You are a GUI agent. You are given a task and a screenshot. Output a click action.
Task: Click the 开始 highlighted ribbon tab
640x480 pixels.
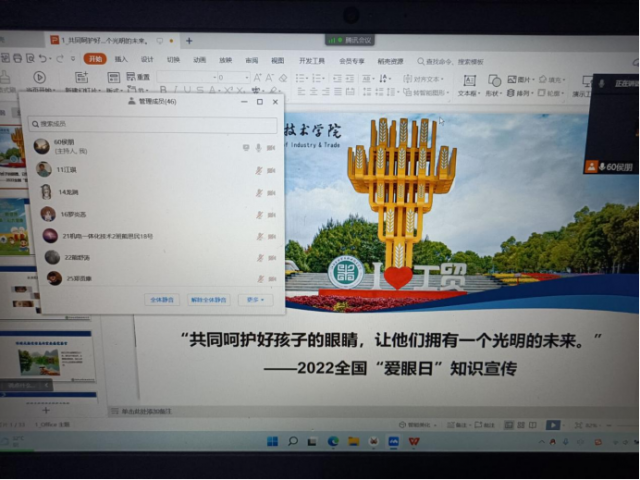[95, 59]
